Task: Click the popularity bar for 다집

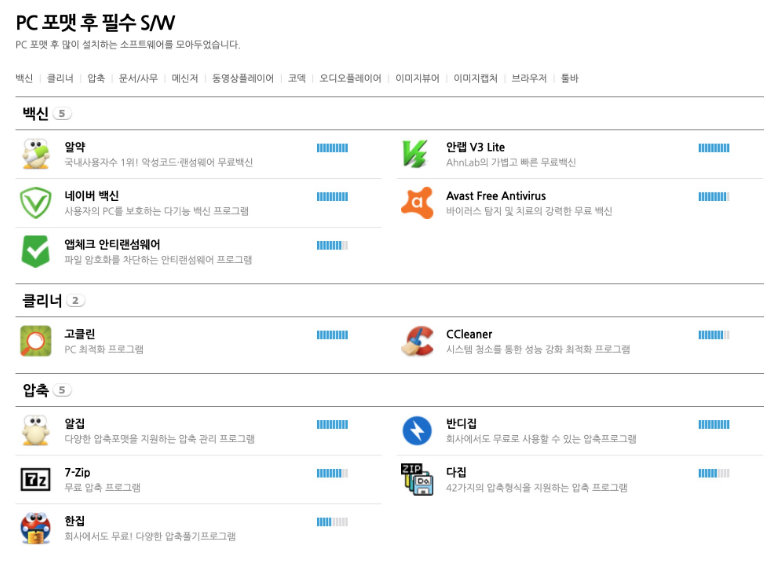Action: (714, 474)
